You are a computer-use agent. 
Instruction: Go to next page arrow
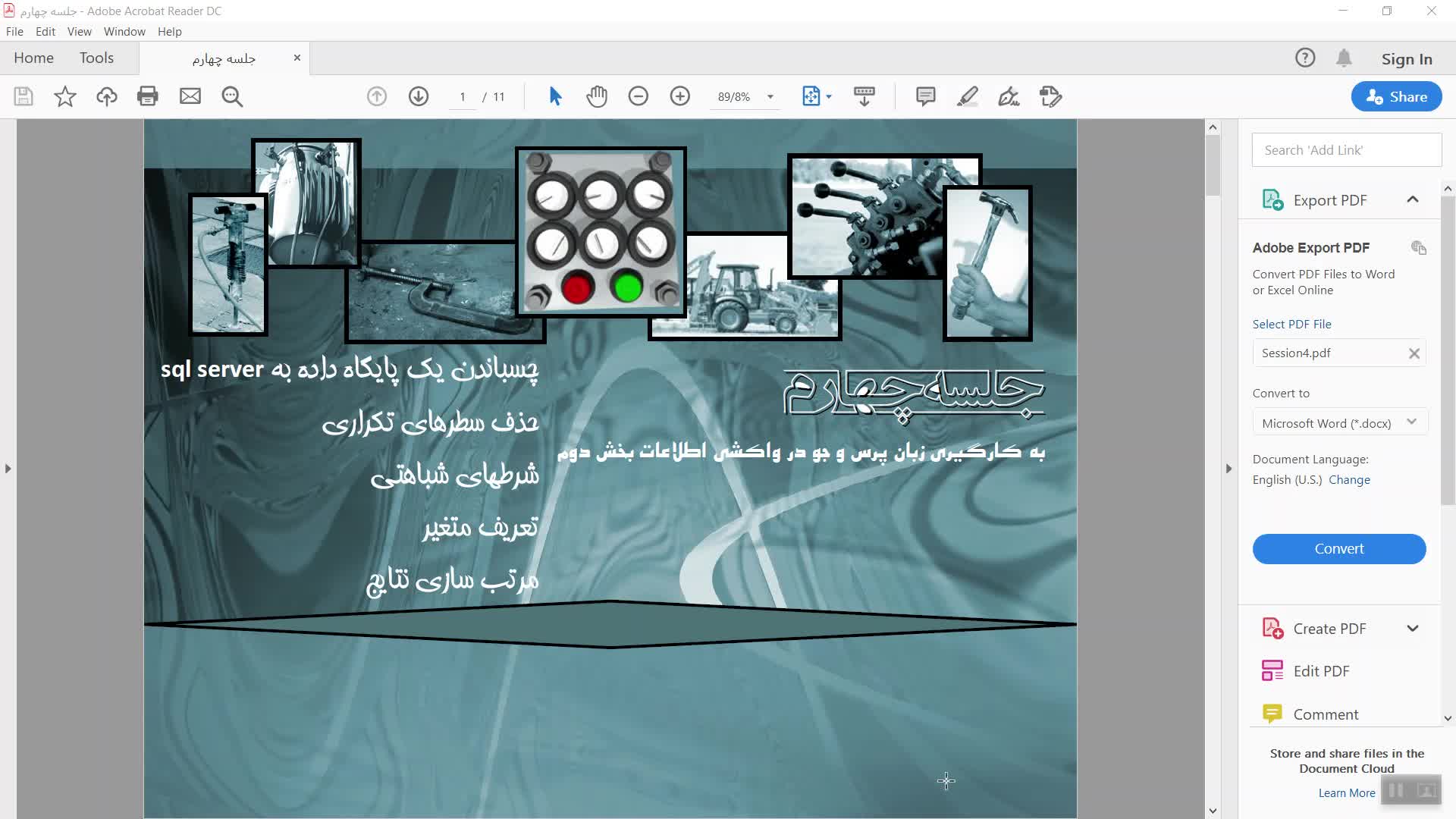[x=419, y=96]
